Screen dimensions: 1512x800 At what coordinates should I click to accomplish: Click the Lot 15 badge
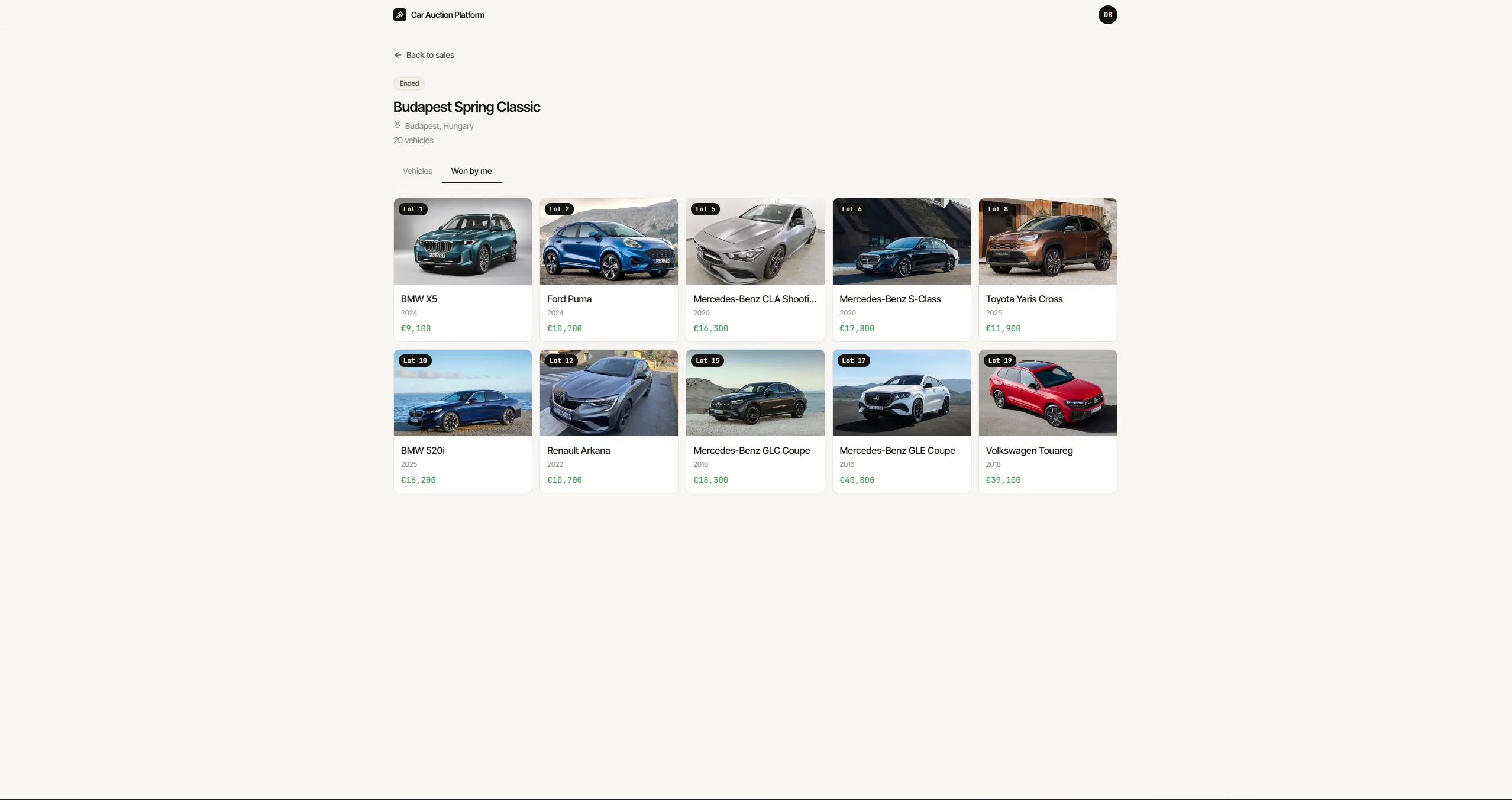[707, 360]
